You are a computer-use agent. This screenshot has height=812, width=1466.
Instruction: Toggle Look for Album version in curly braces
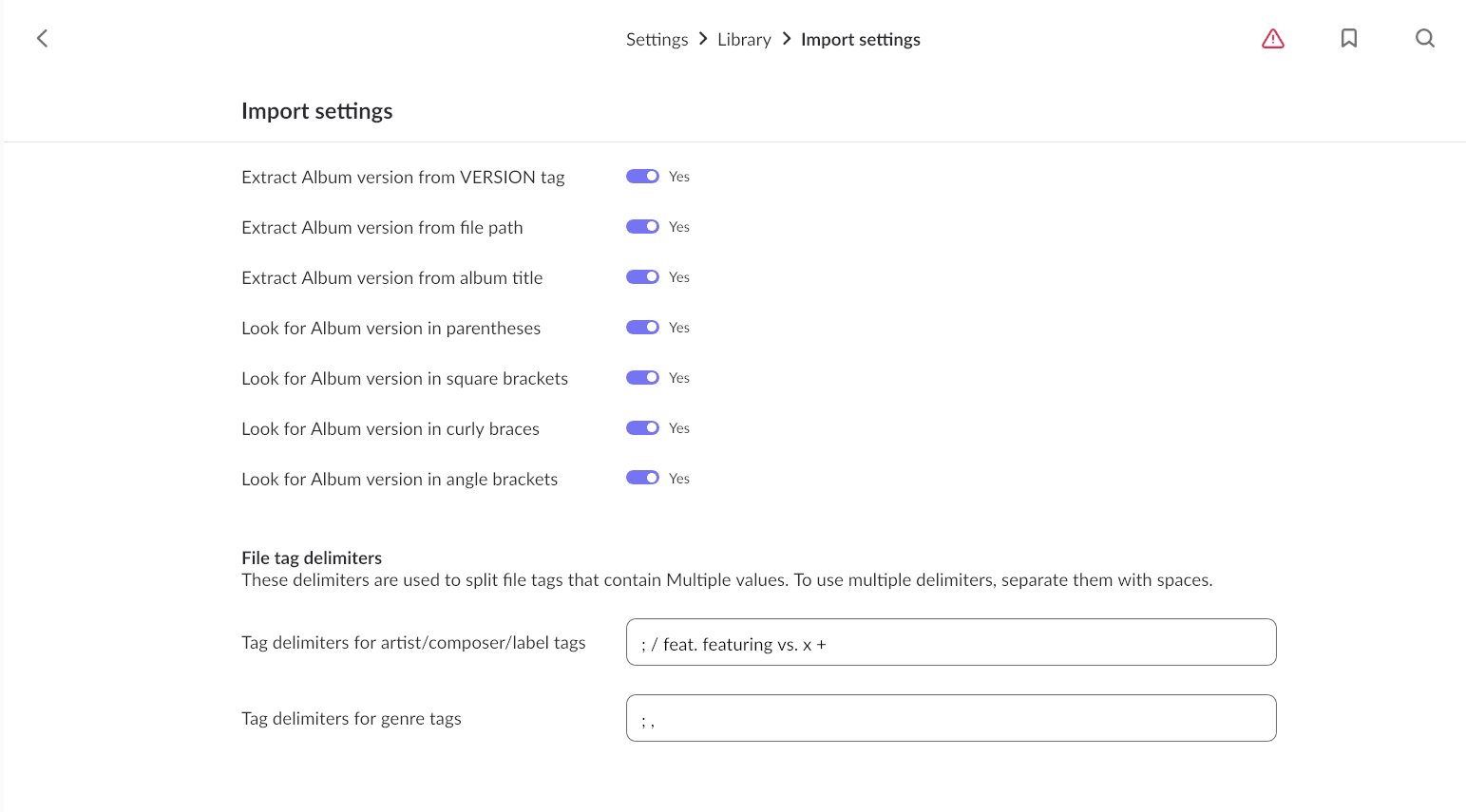642,428
